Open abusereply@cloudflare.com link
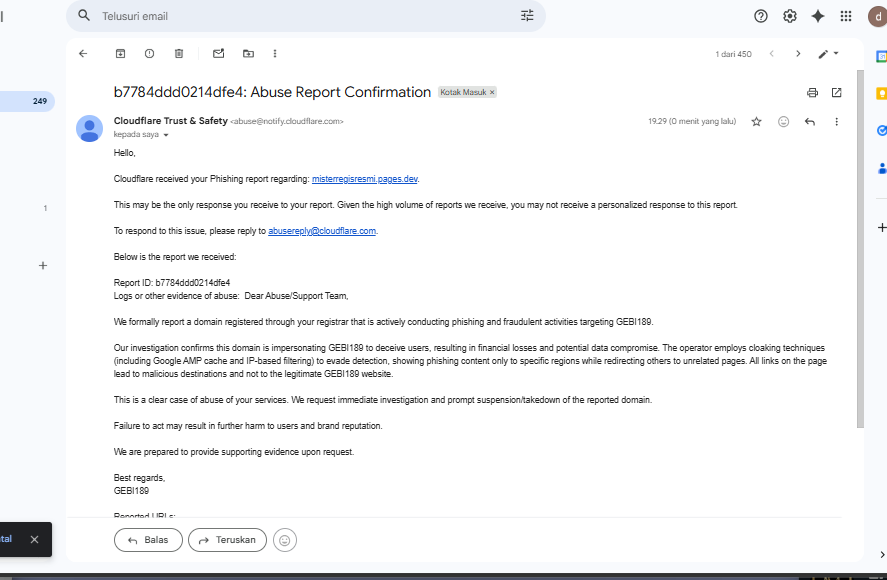887x580 pixels. pyautogui.click(x=322, y=231)
